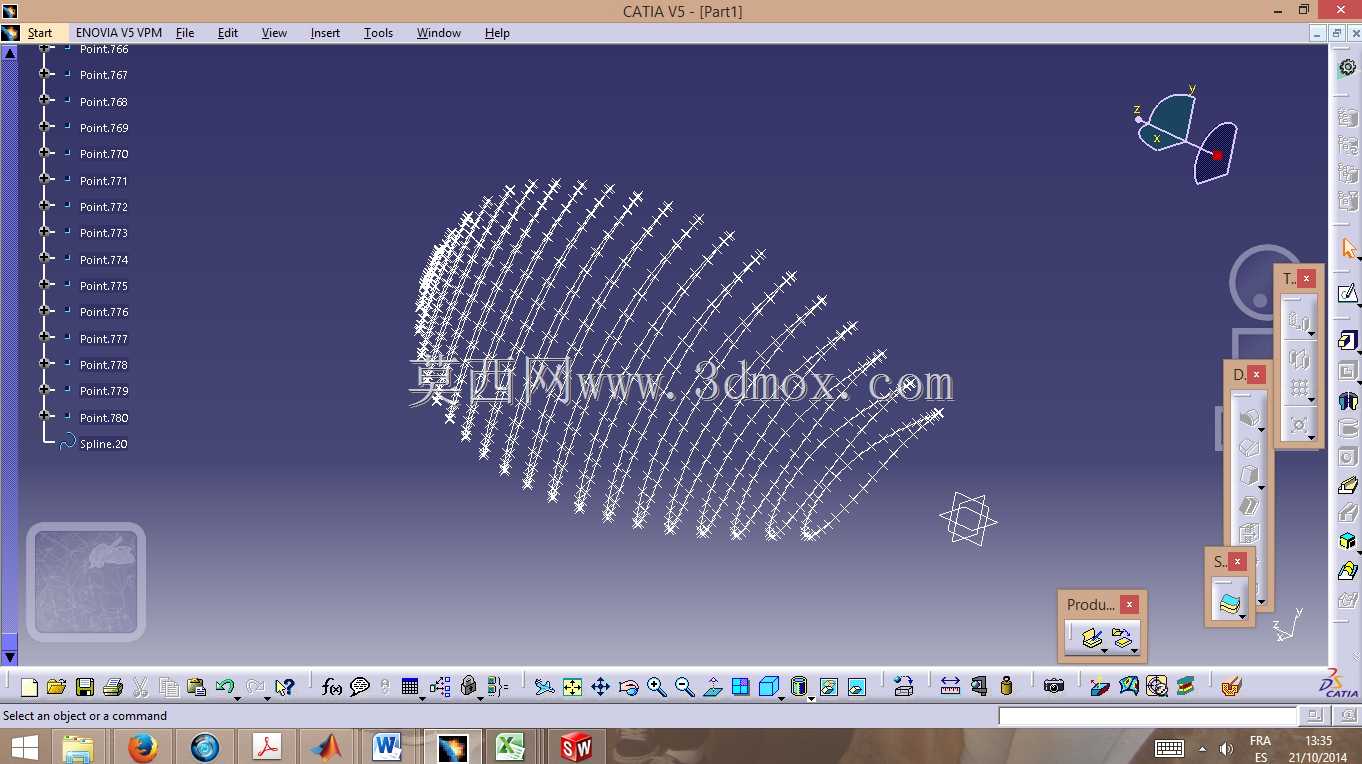Select the Sketcher icon in right toolbar

point(1347,293)
